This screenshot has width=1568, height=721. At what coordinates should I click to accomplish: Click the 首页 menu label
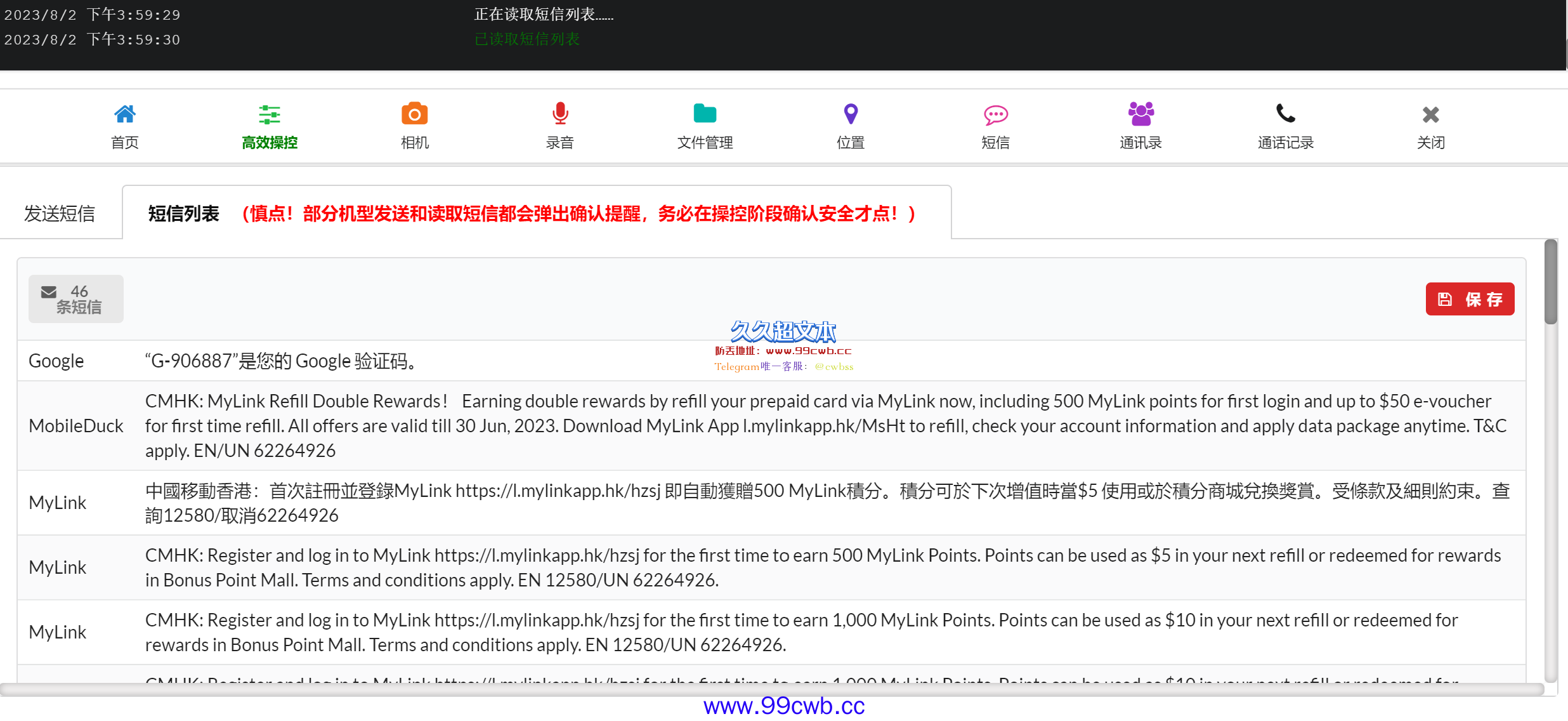125,143
